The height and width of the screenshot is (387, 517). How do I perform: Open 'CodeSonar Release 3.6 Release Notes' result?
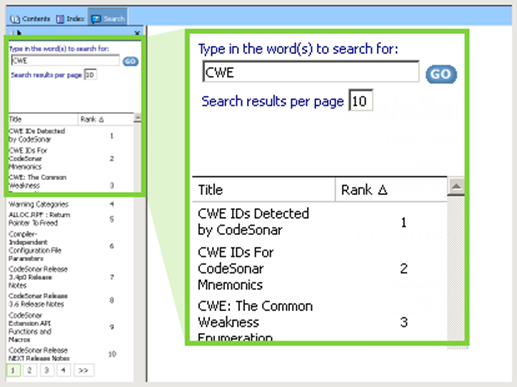coord(38,300)
